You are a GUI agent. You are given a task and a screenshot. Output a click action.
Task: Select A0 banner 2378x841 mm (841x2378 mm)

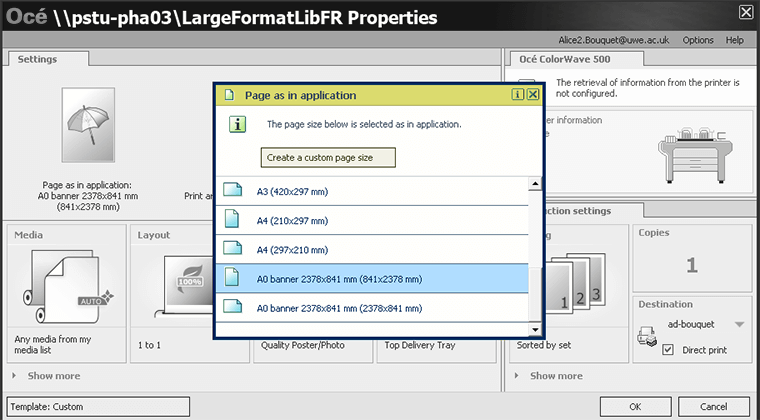[x=372, y=279]
